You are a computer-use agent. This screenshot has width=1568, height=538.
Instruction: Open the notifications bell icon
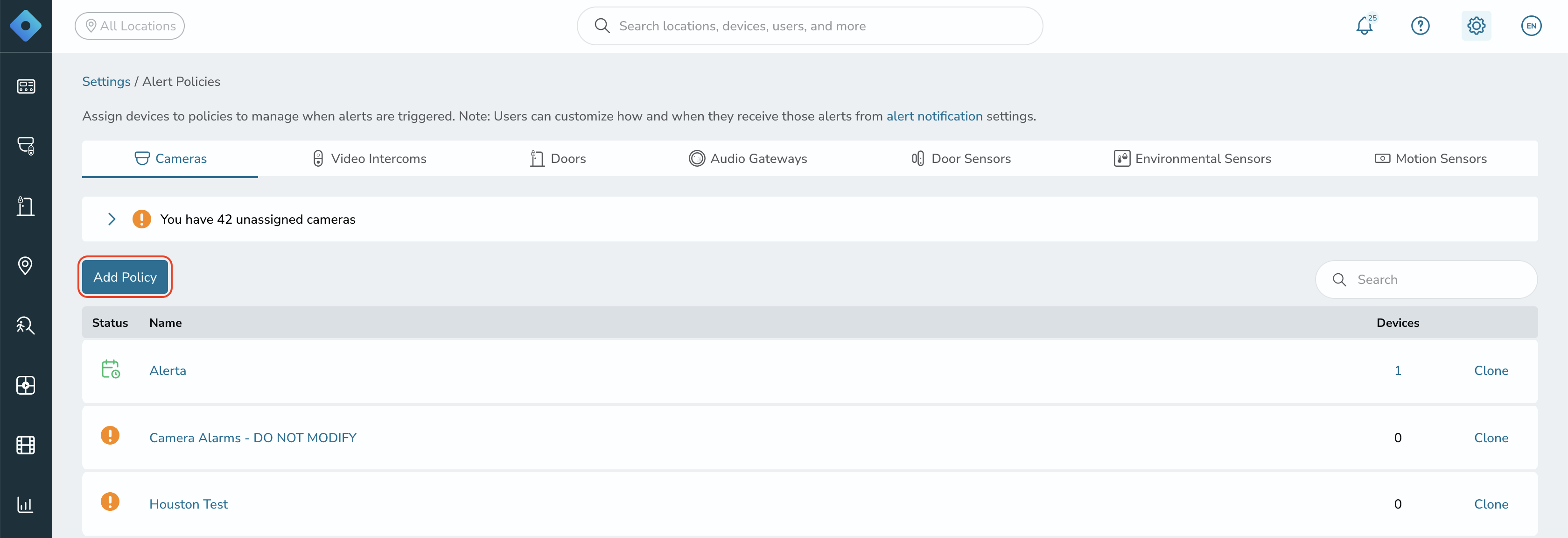[x=1364, y=26]
